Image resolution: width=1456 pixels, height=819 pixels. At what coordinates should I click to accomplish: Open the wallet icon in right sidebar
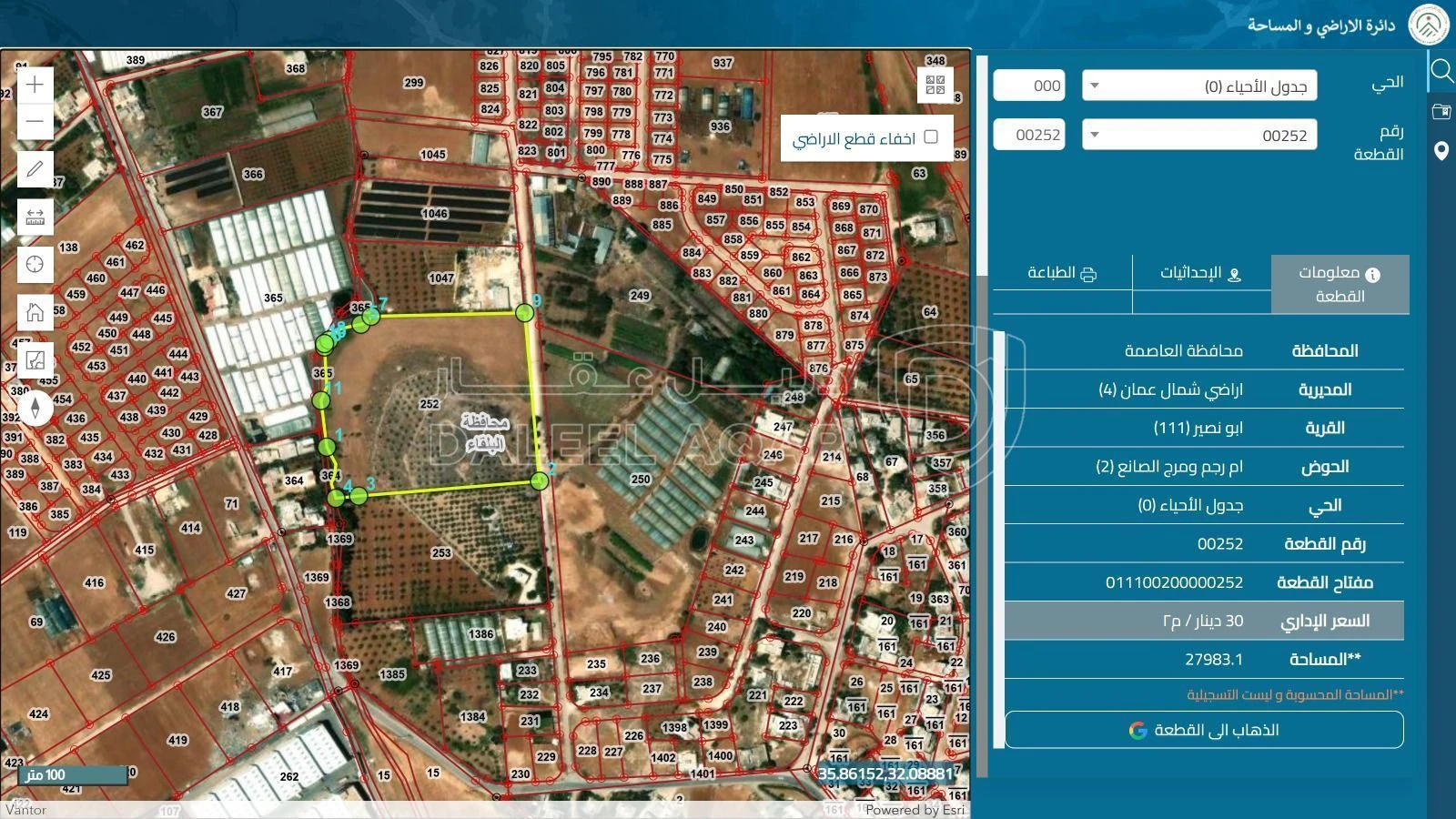point(1441,111)
